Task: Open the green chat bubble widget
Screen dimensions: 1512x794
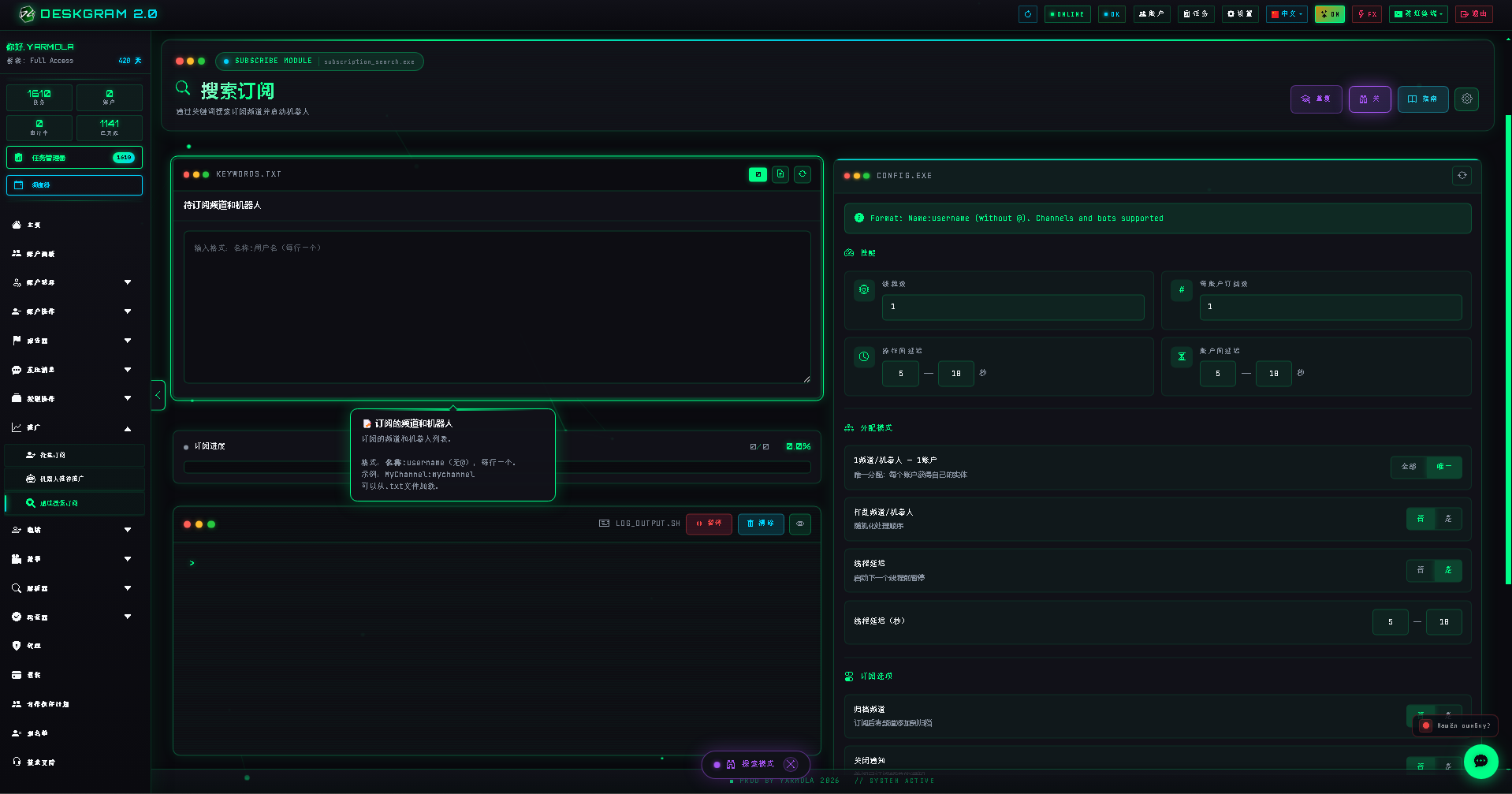Action: (1480, 761)
